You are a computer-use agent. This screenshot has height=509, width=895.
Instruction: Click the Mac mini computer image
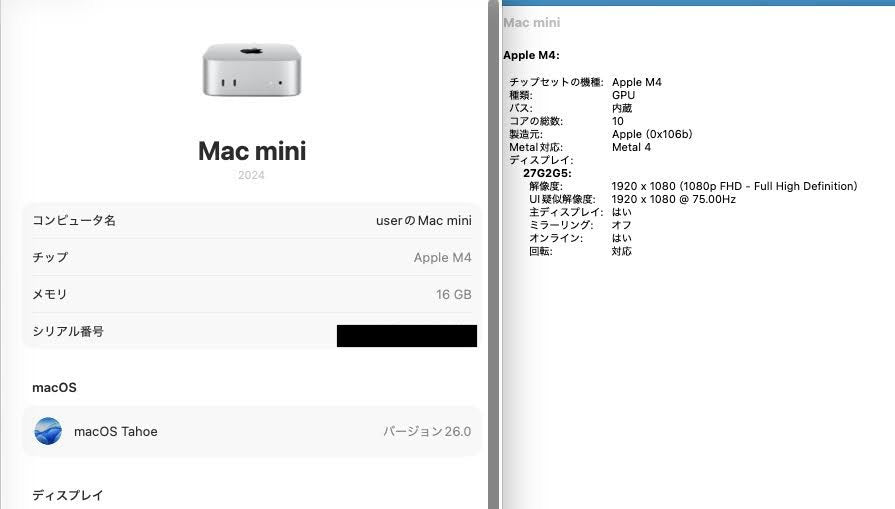tap(251, 70)
